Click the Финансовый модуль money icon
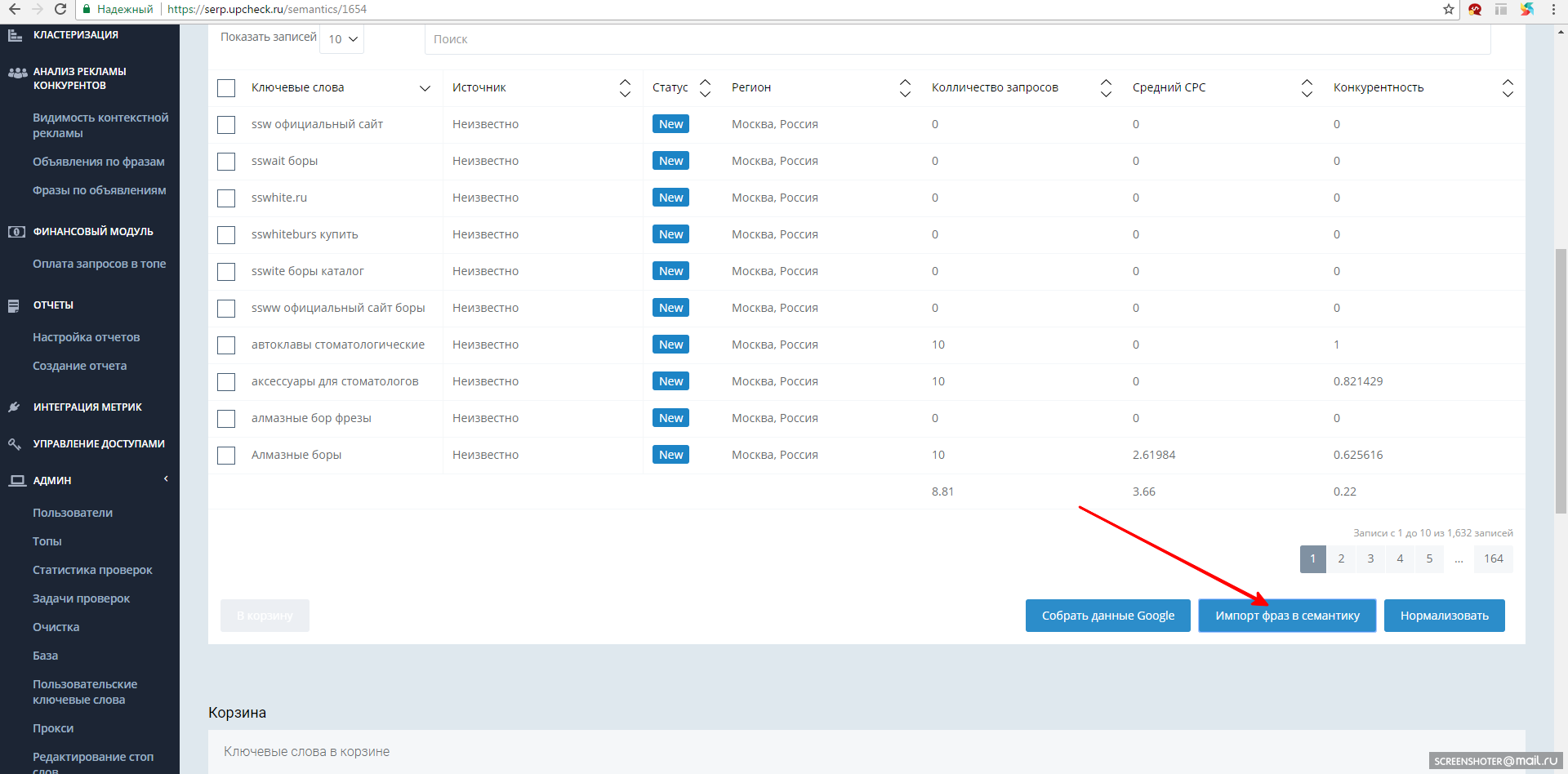The width and height of the screenshot is (1568, 774). coord(16,232)
